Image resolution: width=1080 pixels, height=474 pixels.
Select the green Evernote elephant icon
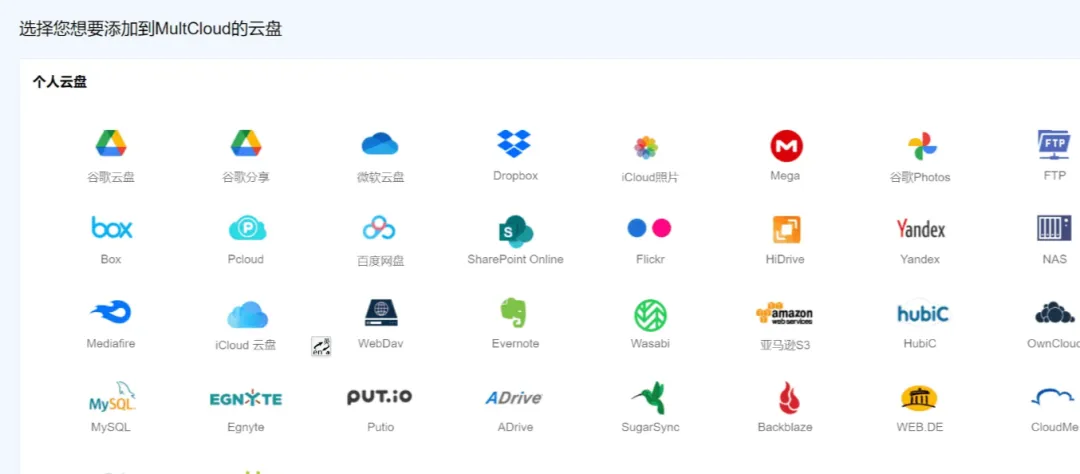(x=513, y=312)
